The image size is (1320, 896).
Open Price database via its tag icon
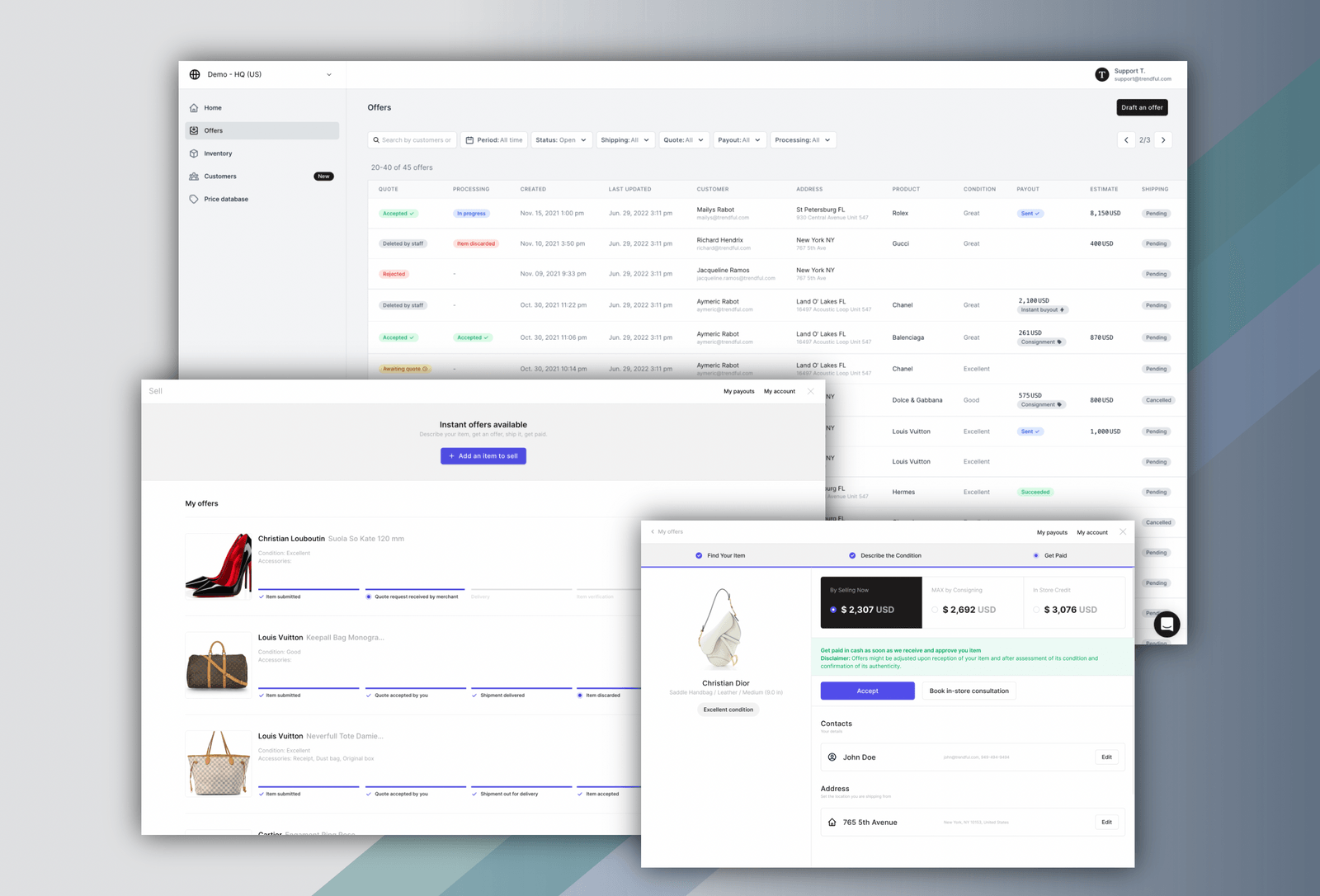click(x=195, y=199)
